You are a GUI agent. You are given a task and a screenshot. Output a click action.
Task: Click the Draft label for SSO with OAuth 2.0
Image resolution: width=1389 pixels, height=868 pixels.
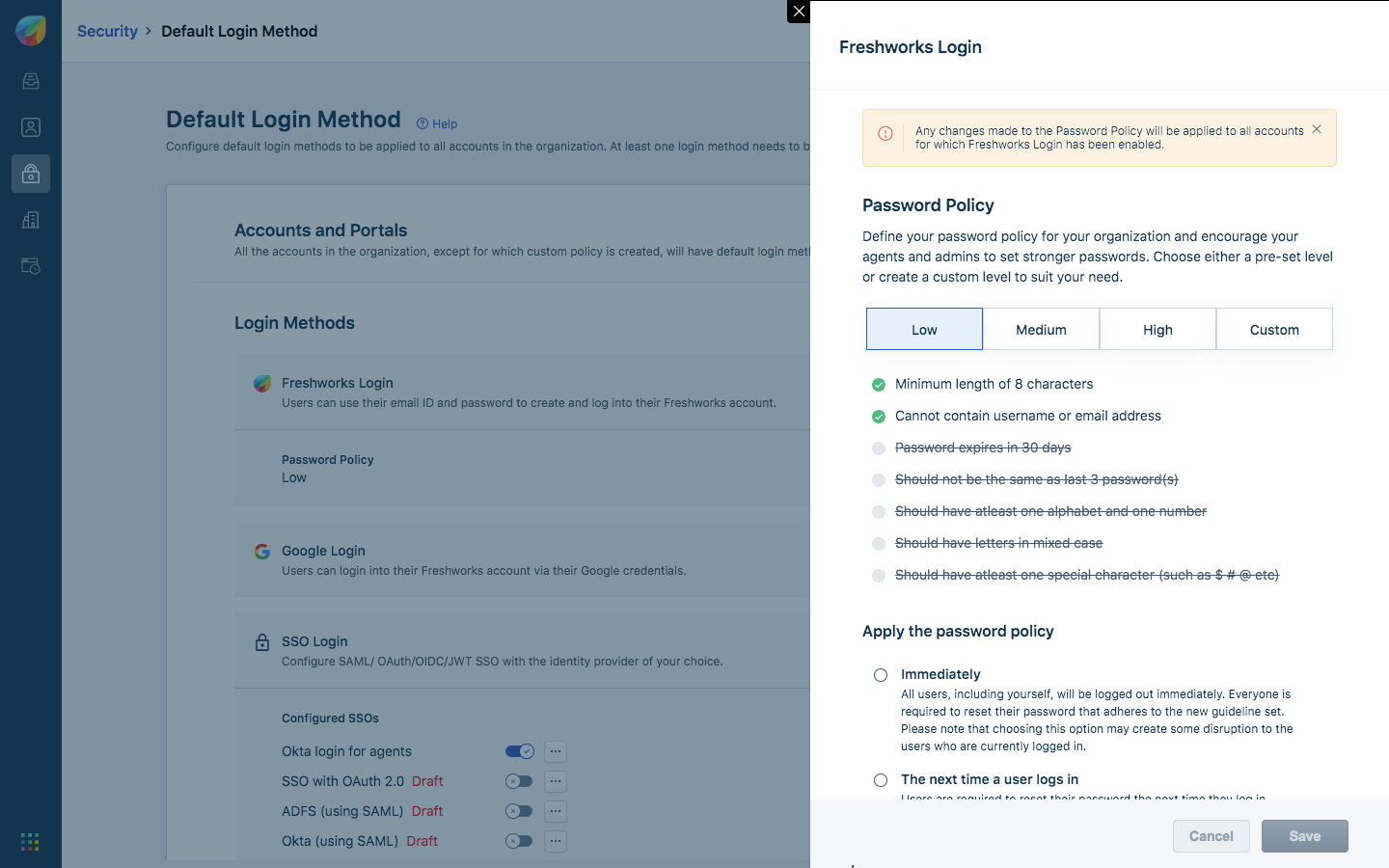click(427, 781)
